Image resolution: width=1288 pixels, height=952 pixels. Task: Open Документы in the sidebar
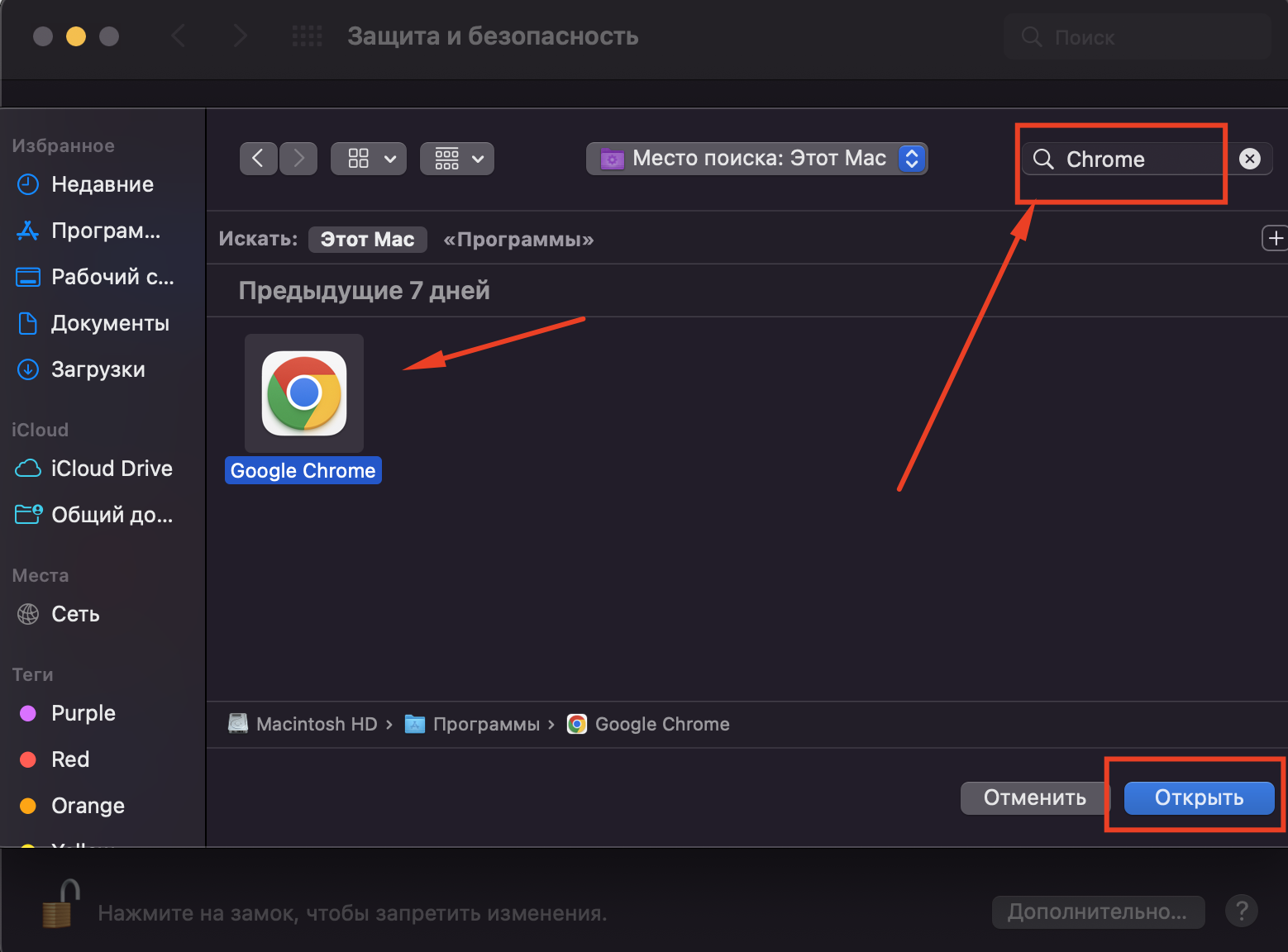tap(103, 323)
